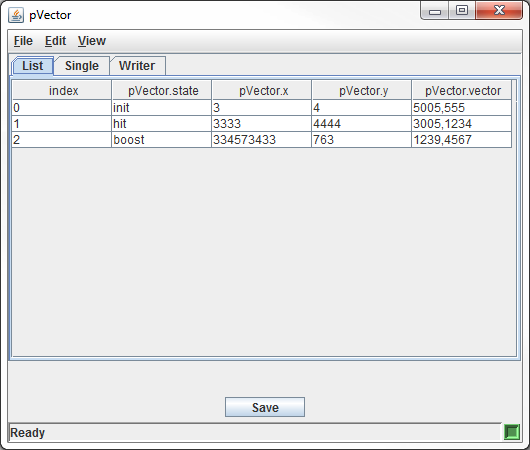
Task: Switch to the Single tab
Action: pos(82,66)
